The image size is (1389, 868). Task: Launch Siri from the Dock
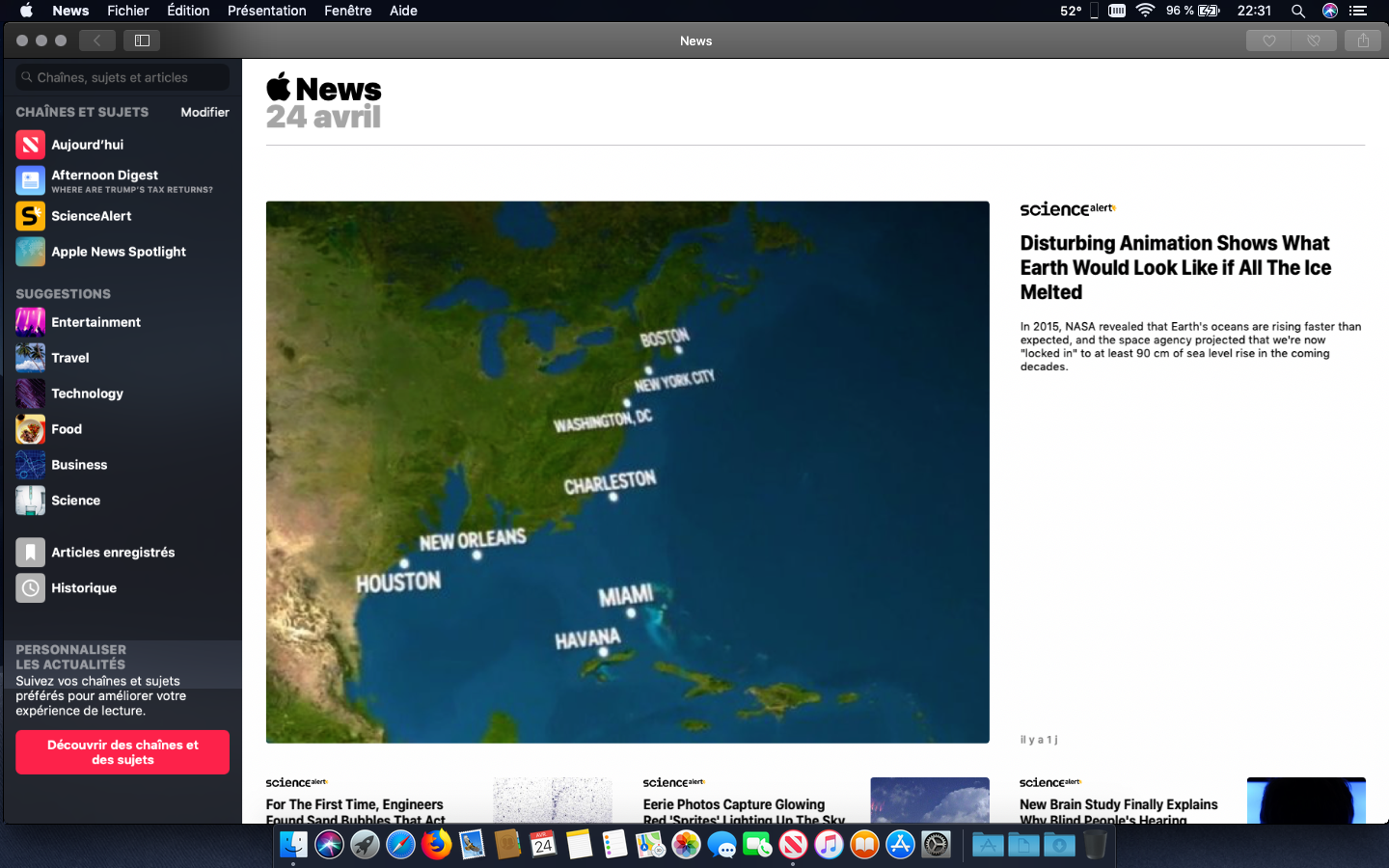[329, 845]
